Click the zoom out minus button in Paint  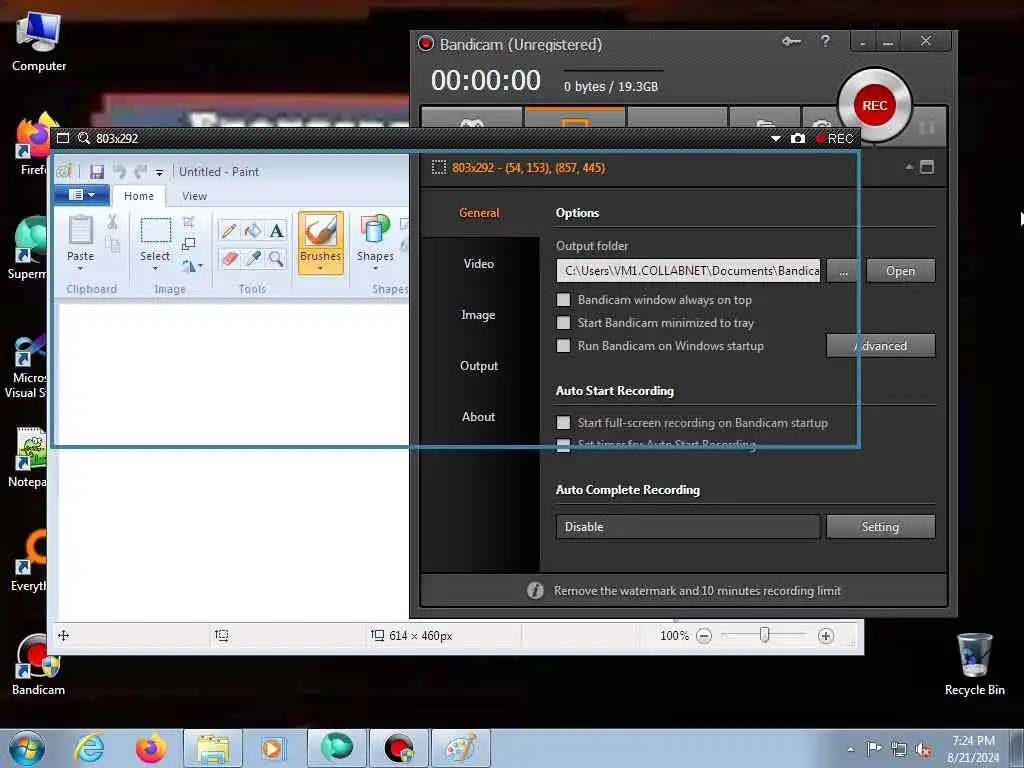pos(704,635)
